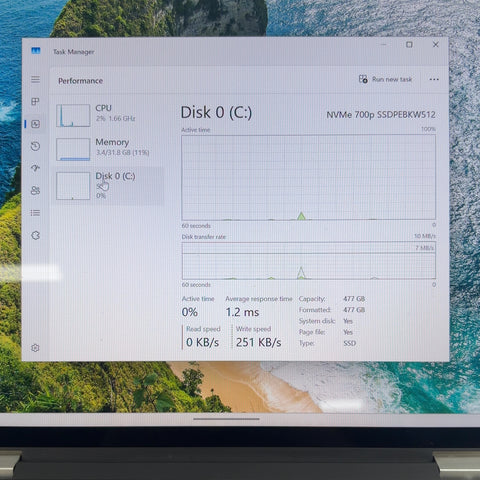Select the CPU performance entry
The width and height of the screenshot is (480, 480).
point(109,115)
